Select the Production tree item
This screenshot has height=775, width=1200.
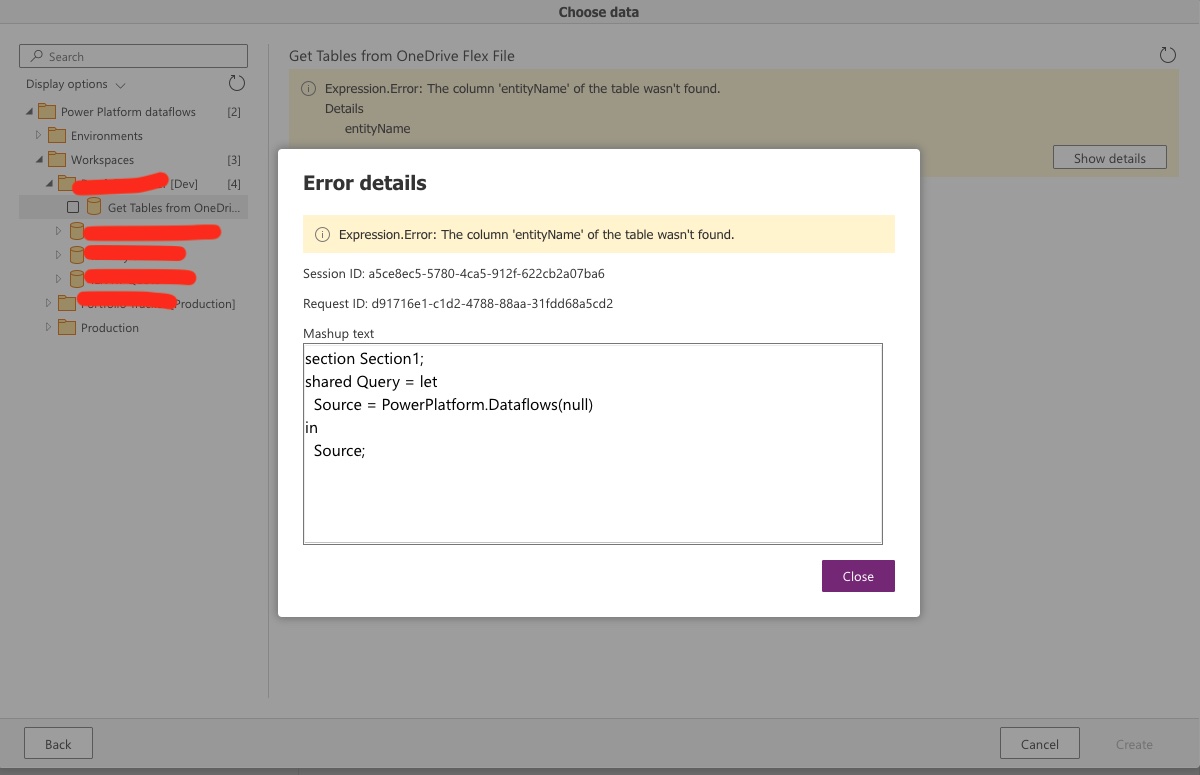[x=110, y=328]
